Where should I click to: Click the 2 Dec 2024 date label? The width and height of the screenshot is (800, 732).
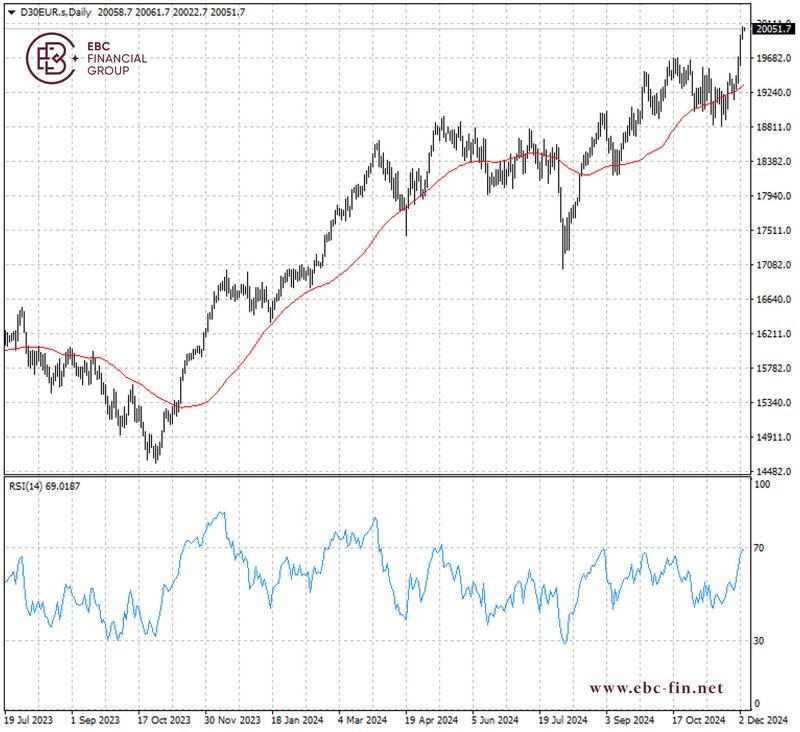click(766, 719)
